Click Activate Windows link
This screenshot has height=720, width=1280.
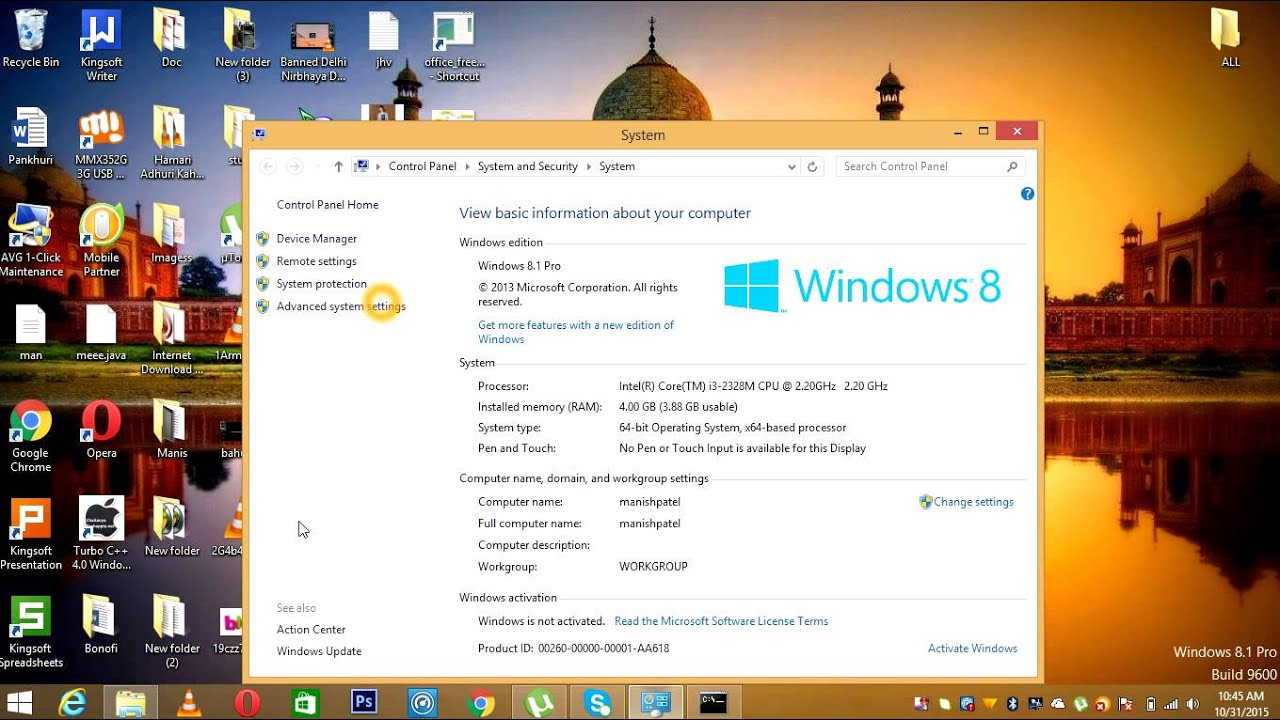(x=972, y=649)
